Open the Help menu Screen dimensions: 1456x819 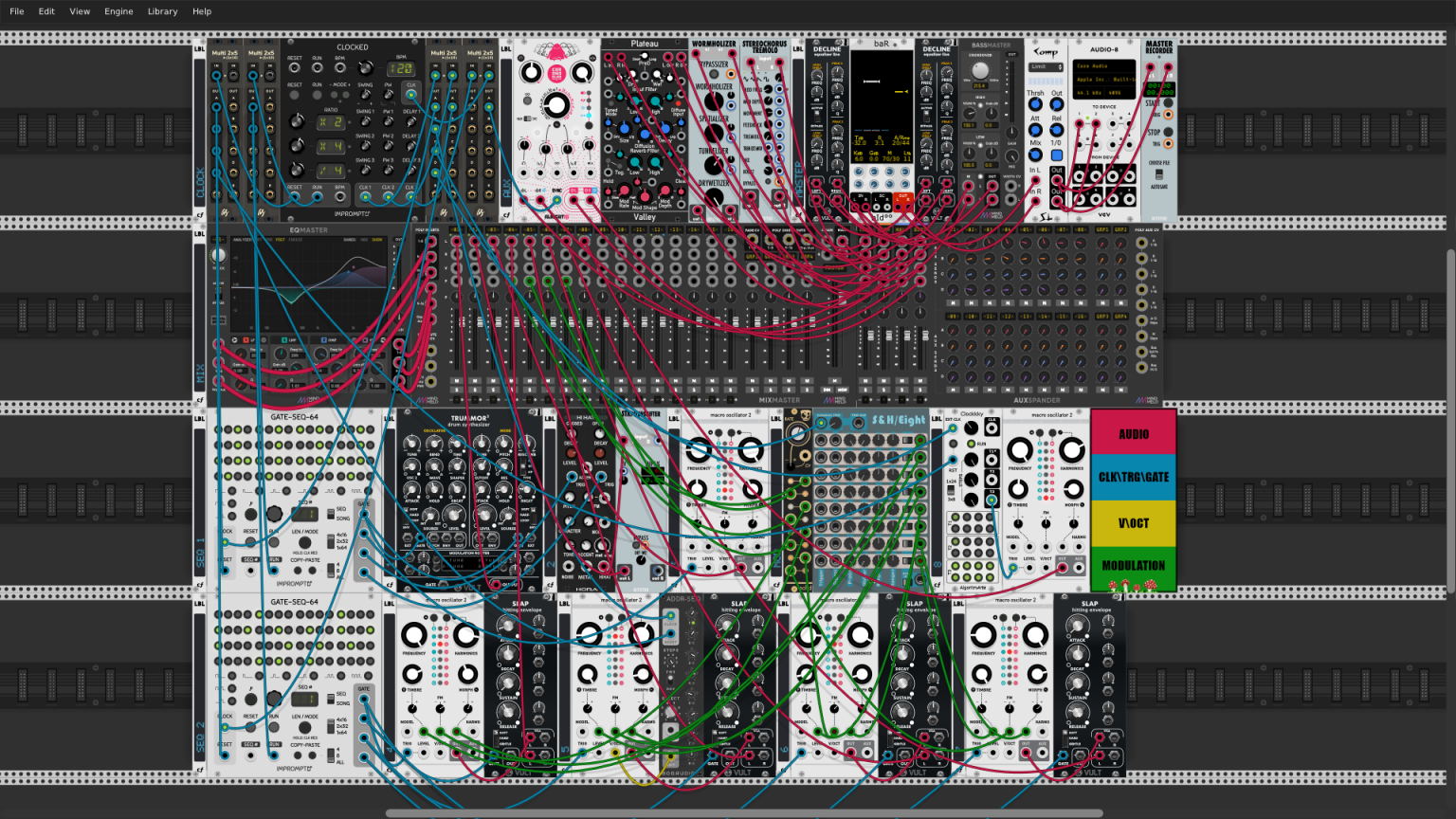[202, 11]
